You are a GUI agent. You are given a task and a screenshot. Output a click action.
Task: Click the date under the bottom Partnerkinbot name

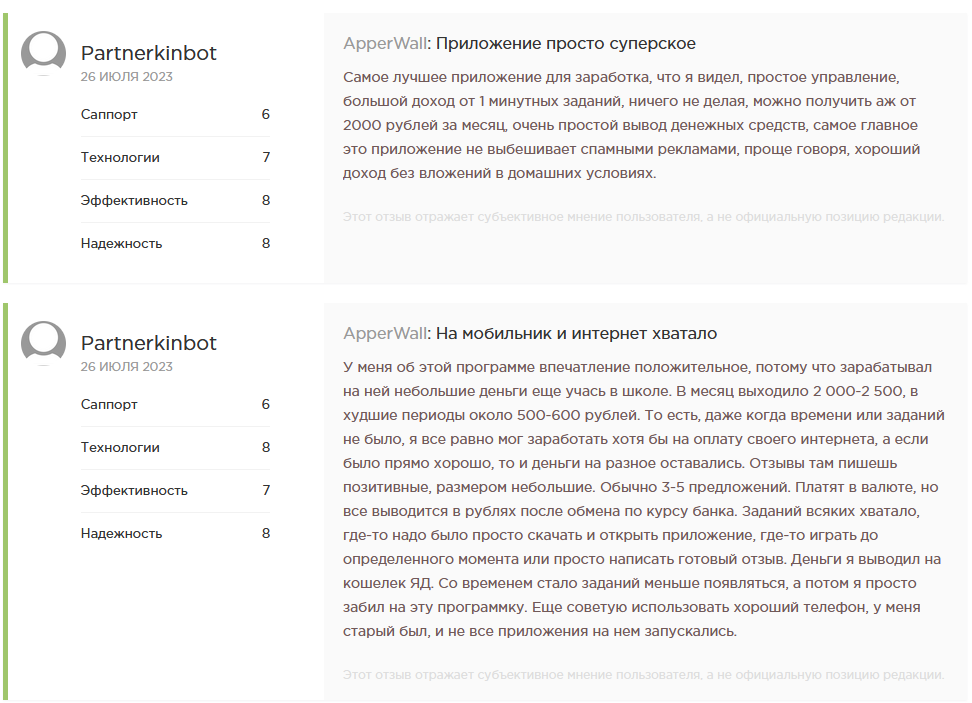[127, 367]
